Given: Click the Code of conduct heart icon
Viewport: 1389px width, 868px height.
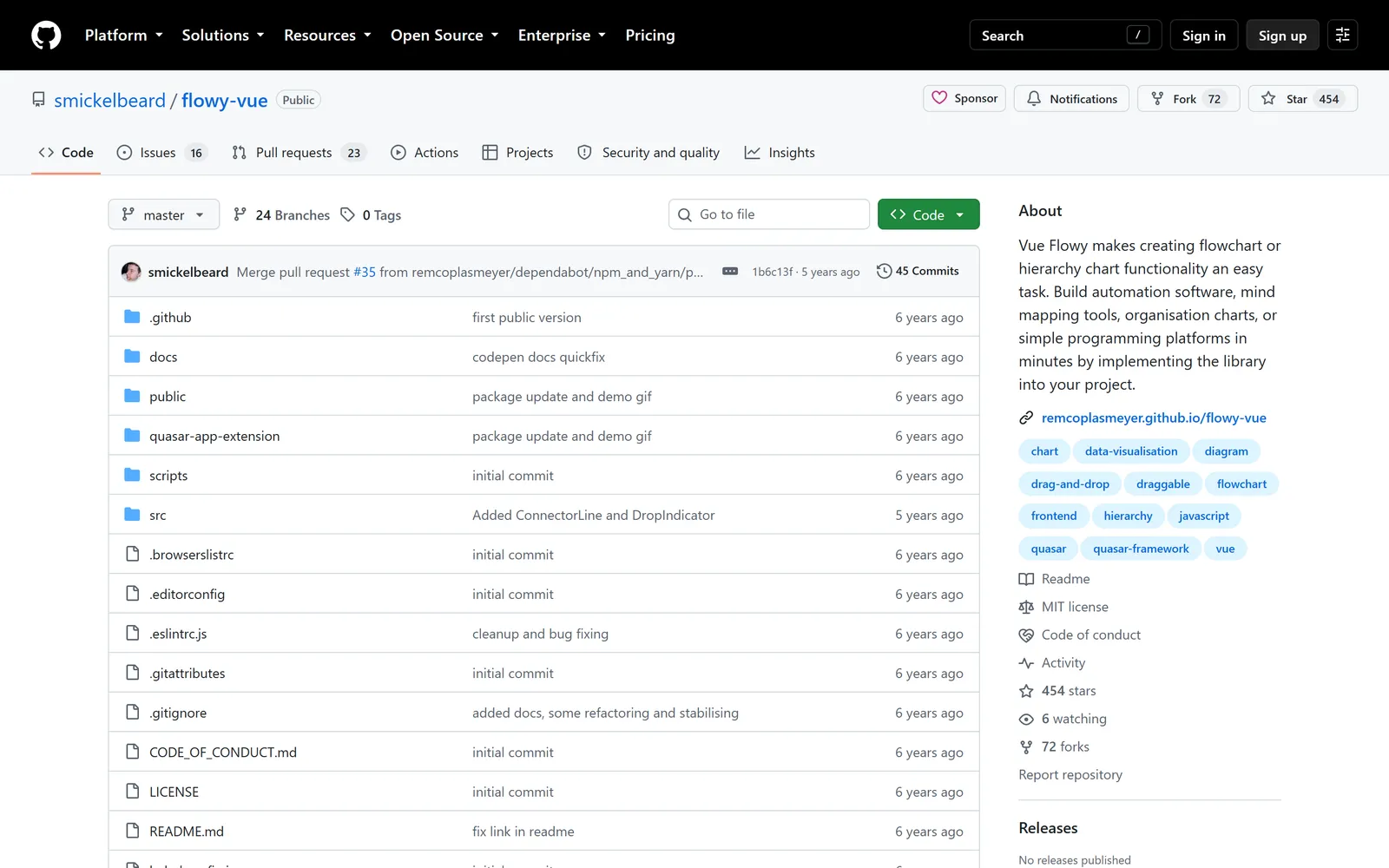Looking at the screenshot, I should point(1026,635).
